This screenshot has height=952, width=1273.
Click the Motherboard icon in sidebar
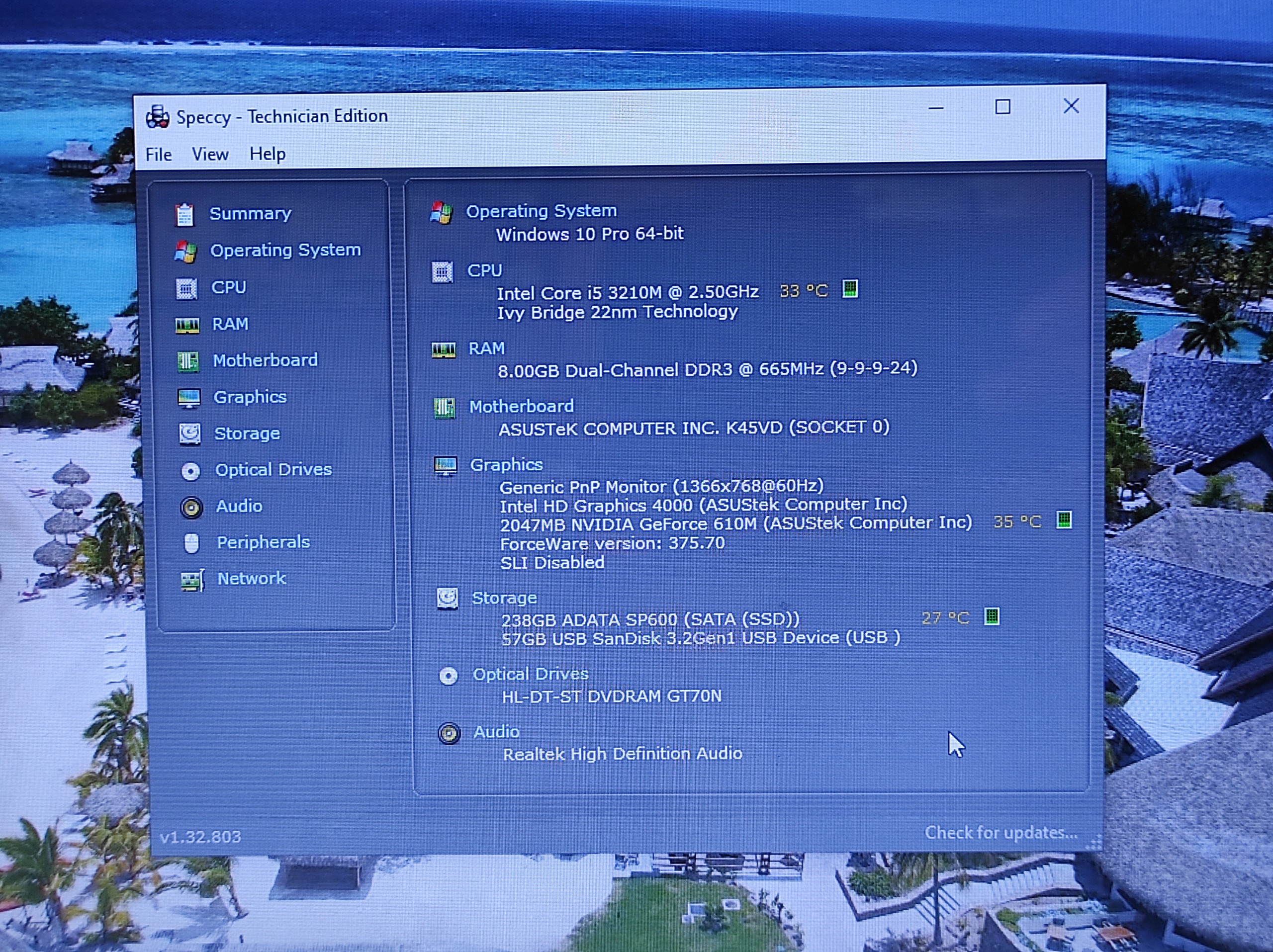pos(187,362)
